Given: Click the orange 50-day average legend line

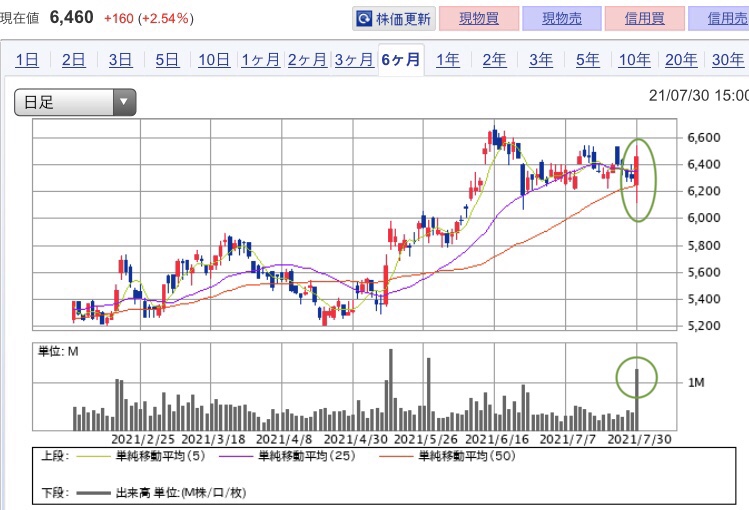Looking at the screenshot, I should point(396,457).
